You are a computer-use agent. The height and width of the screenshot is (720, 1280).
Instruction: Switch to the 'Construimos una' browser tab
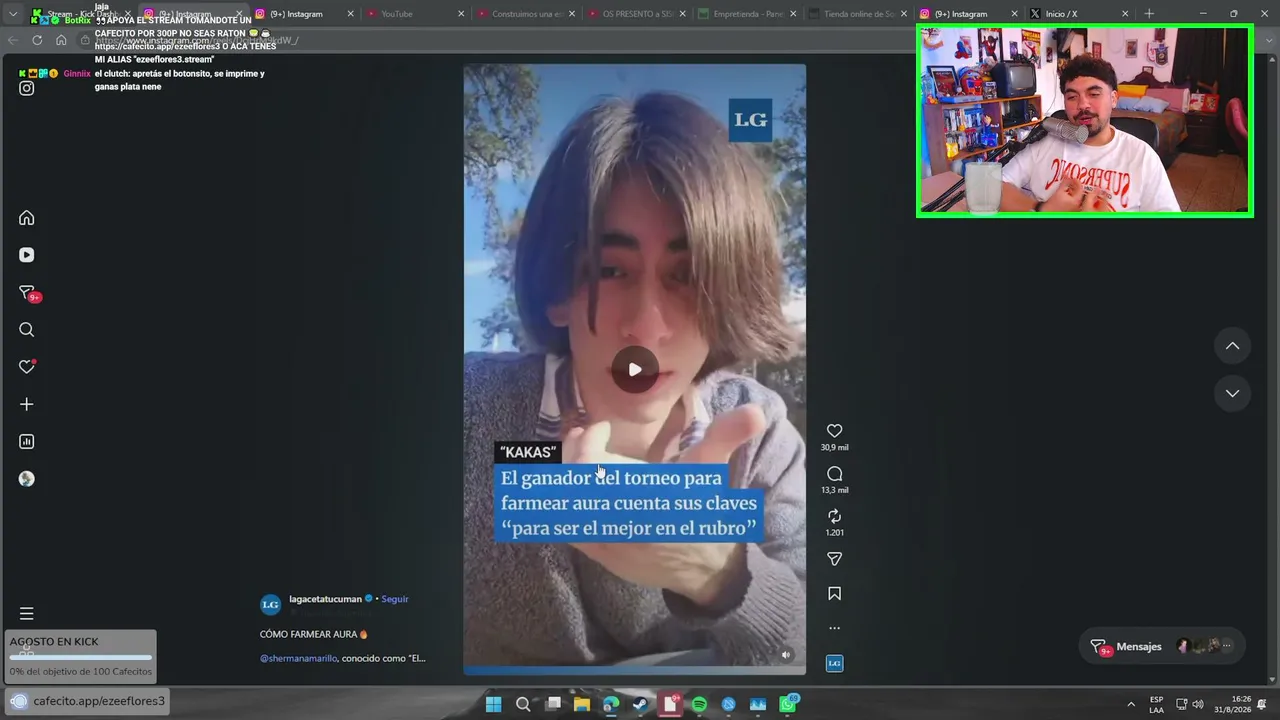click(526, 14)
